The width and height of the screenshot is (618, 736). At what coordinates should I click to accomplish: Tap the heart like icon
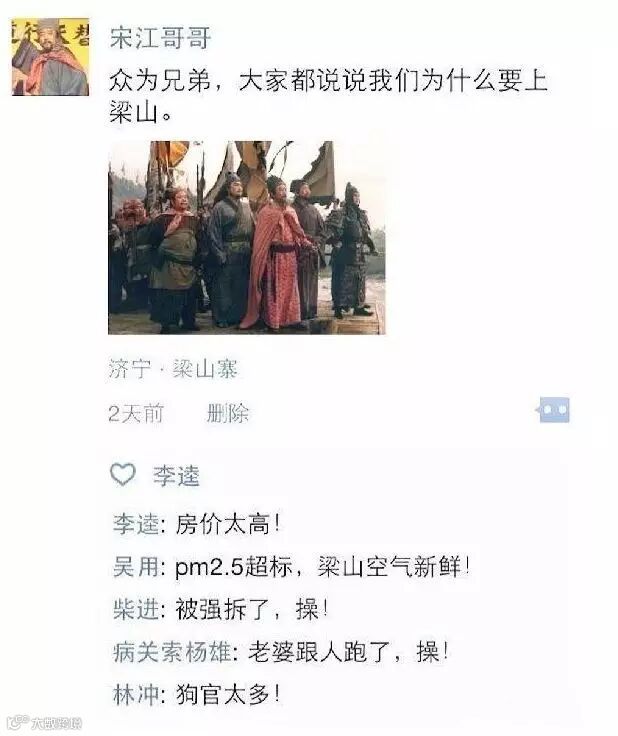click(x=123, y=474)
